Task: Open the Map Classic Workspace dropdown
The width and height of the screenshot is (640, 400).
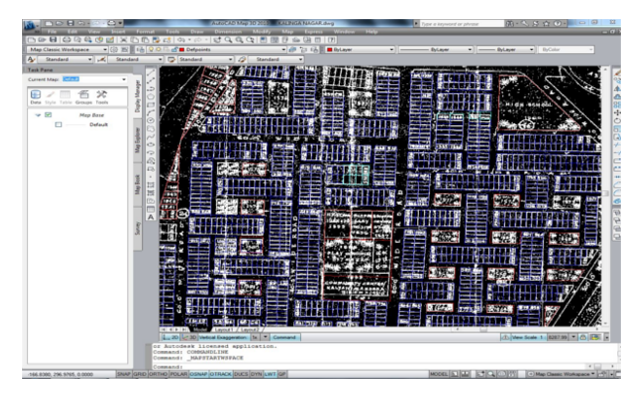Action: tap(67, 49)
